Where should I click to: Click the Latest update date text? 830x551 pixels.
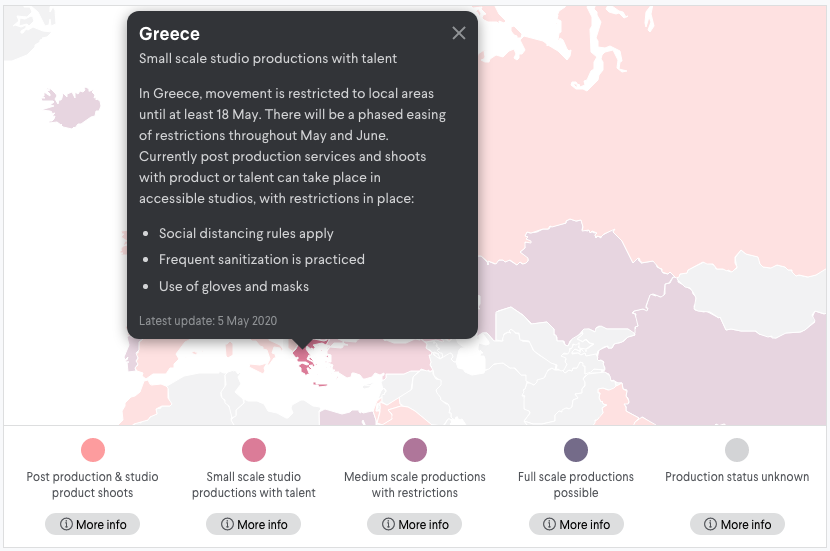(208, 321)
